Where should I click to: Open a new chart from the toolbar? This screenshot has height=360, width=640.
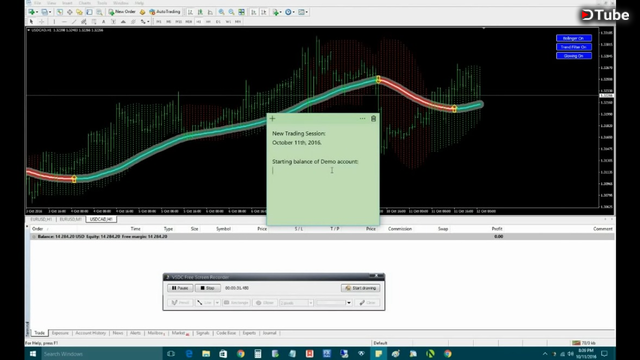click(x=31, y=12)
